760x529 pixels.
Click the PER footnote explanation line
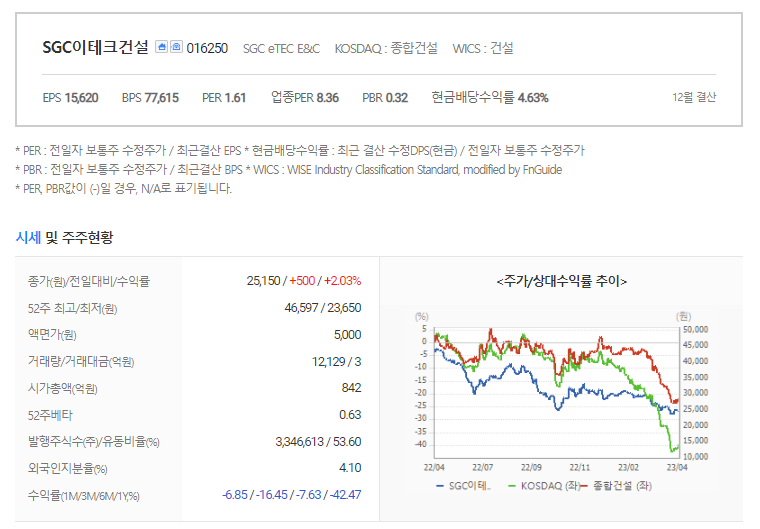tap(300, 151)
